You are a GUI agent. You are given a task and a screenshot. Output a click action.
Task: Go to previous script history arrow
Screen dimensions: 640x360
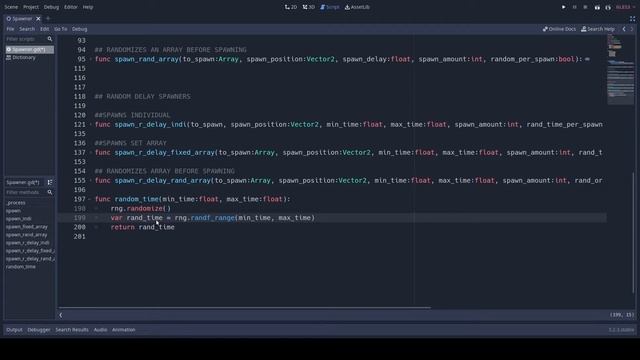(624, 29)
